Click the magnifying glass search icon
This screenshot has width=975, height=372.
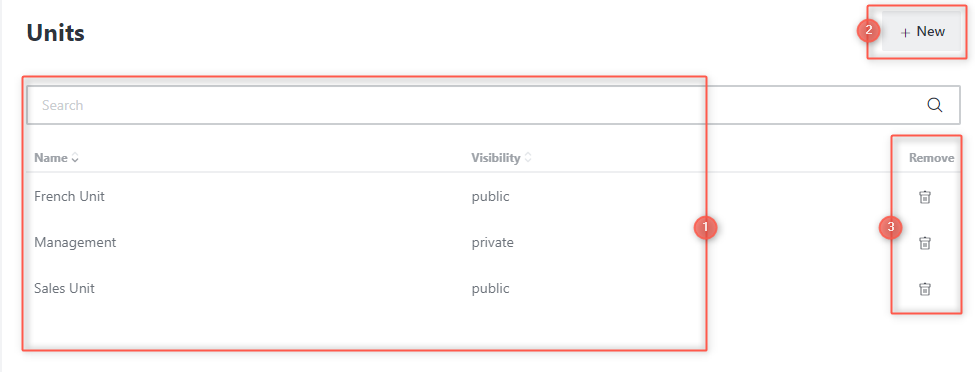[x=935, y=105]
